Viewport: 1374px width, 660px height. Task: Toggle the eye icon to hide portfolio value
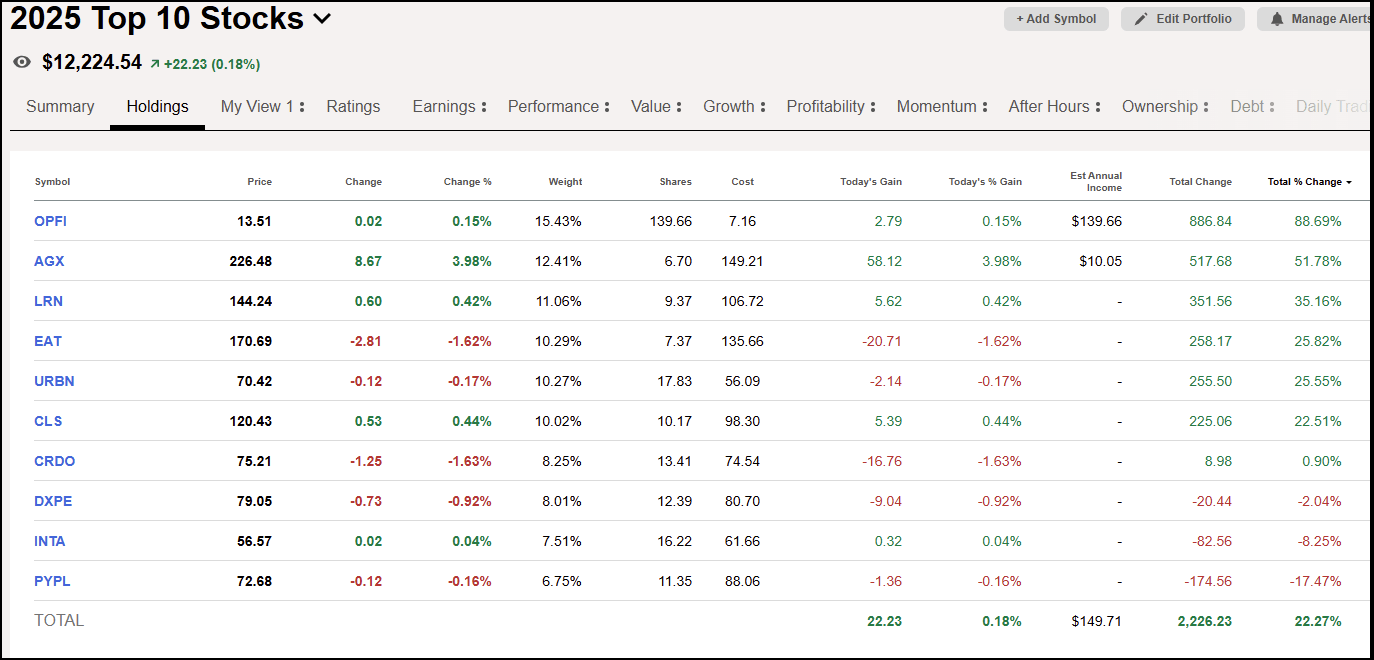[22, 62]
